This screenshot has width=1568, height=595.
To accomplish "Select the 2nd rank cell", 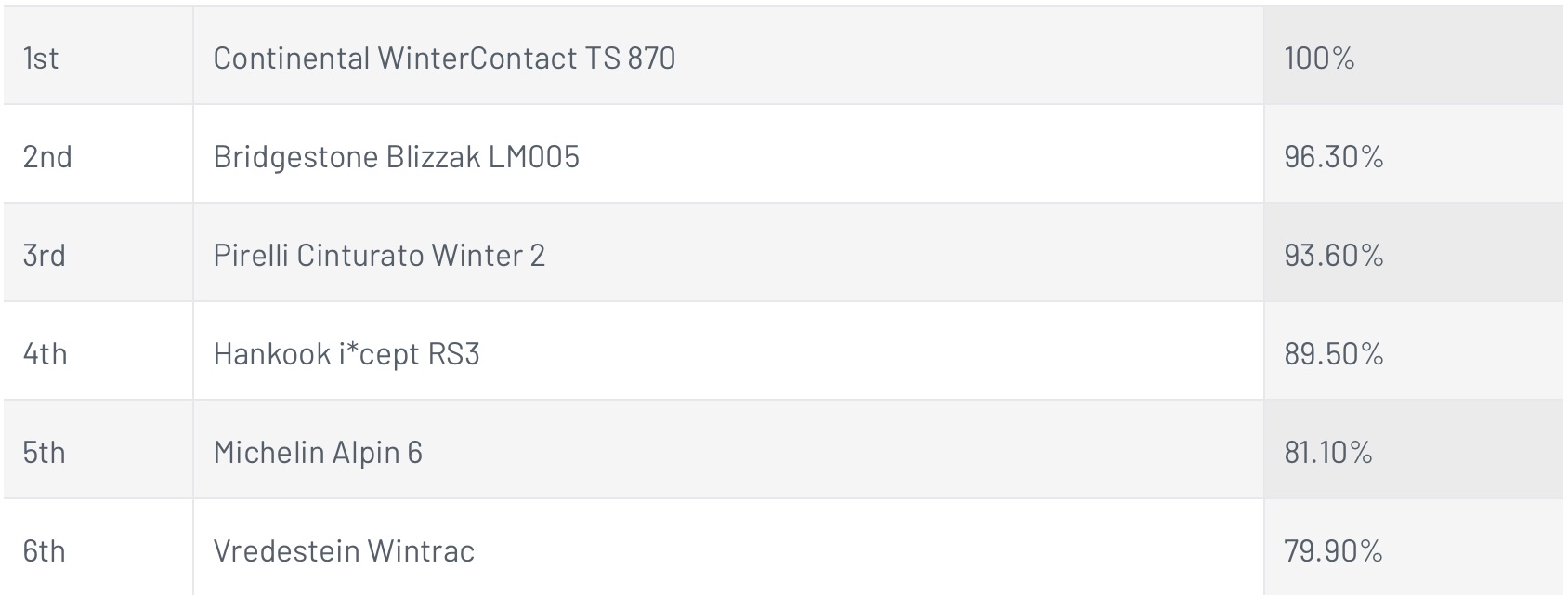I will point(98,154).
